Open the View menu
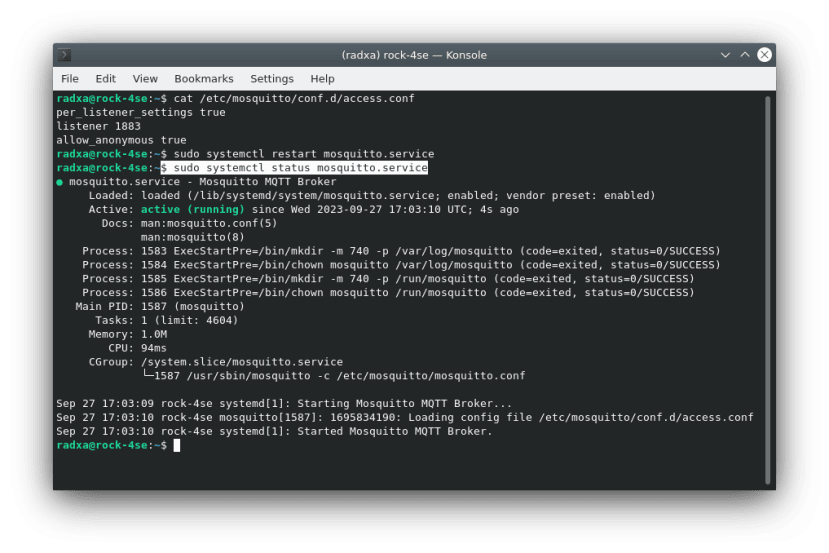Viewport: 829px width, 553px height. [x=145, y=79]
